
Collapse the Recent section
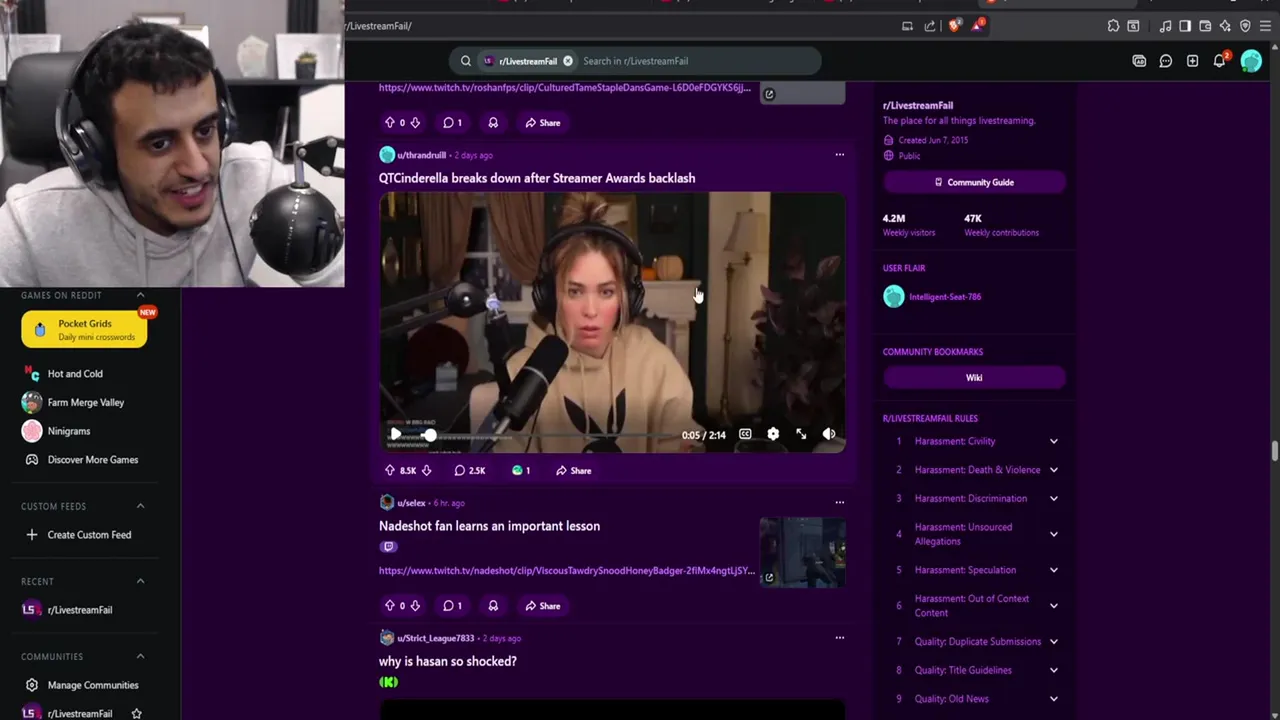tap(140, 581)
